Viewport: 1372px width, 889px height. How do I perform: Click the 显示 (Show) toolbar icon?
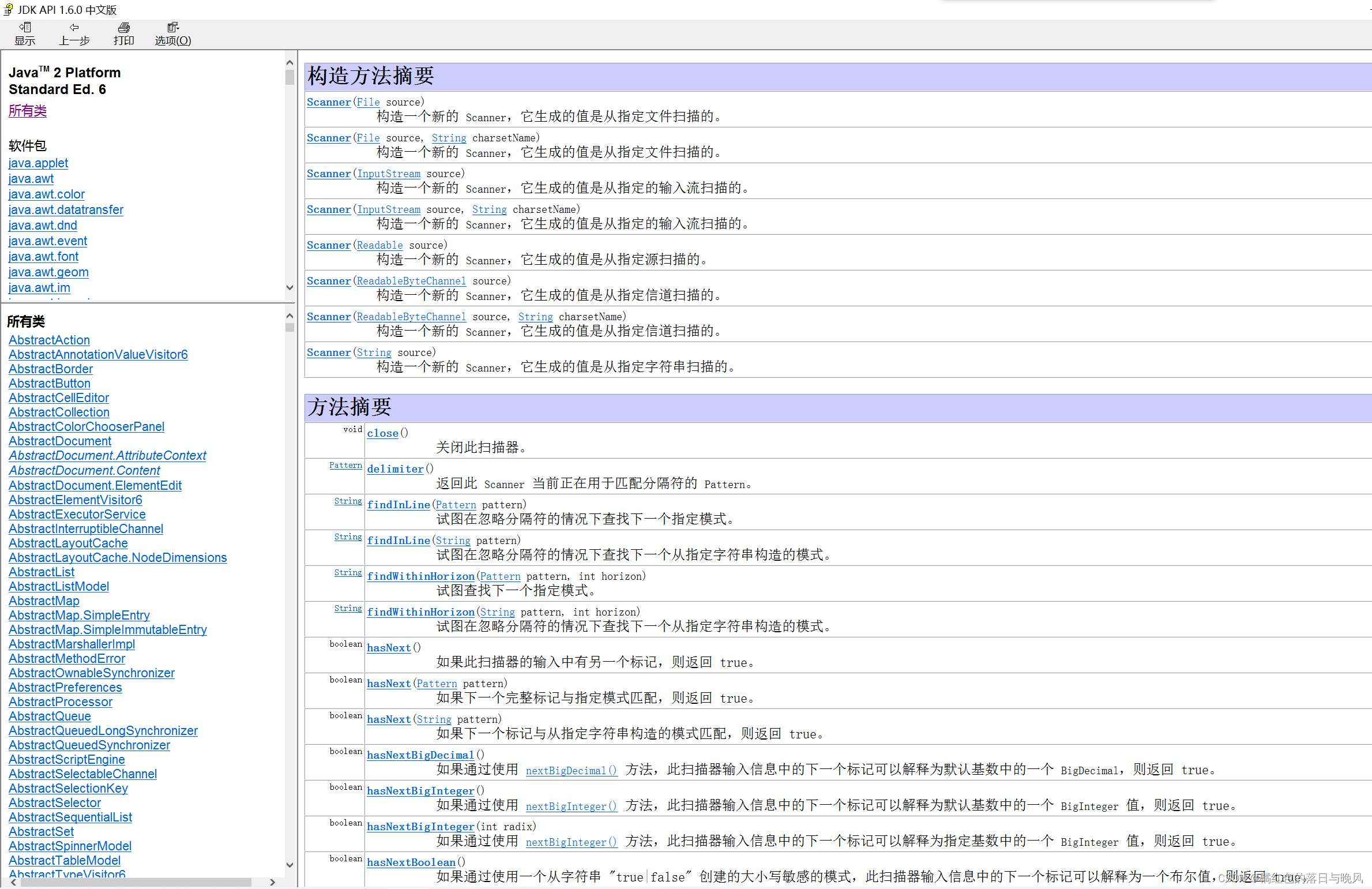[x=25, y=27]
